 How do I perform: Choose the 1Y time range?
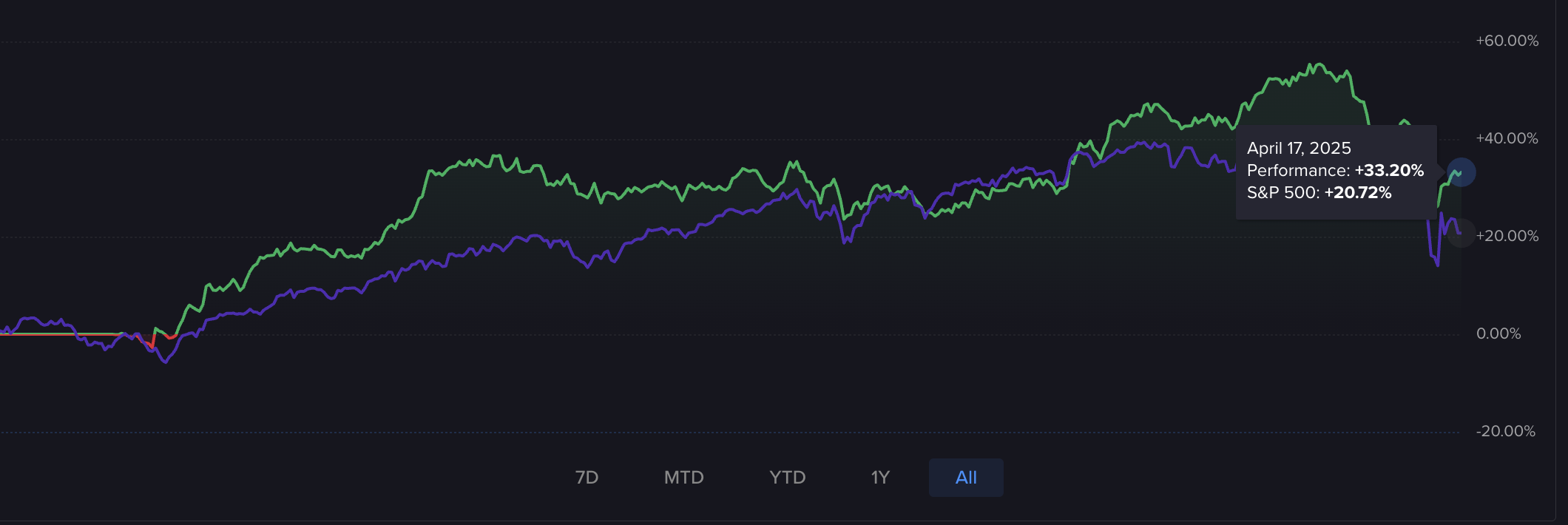click(x=879, y=478)
